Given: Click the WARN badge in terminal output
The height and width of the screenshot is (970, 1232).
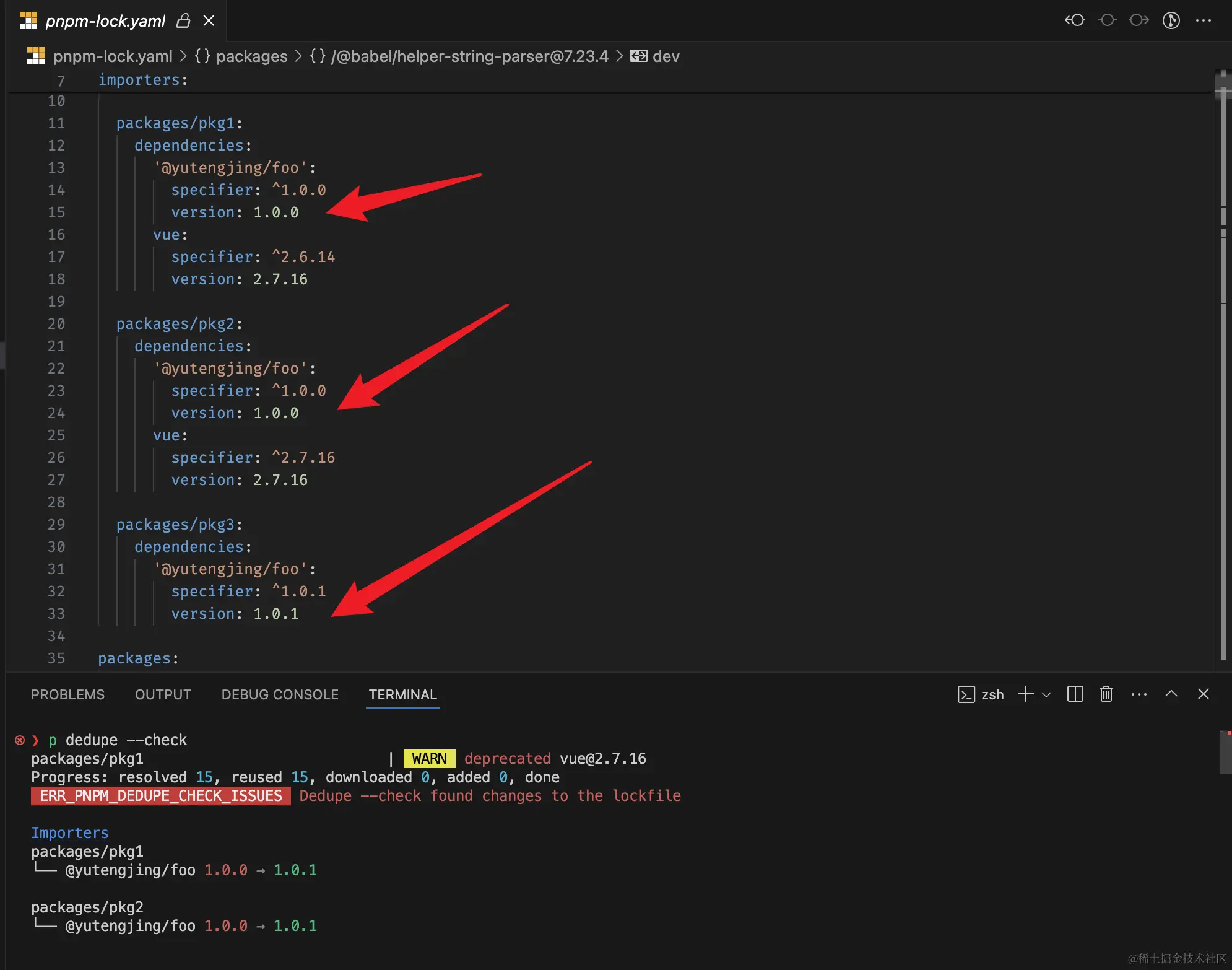Looking at the screenshot, I should point(429,759).
